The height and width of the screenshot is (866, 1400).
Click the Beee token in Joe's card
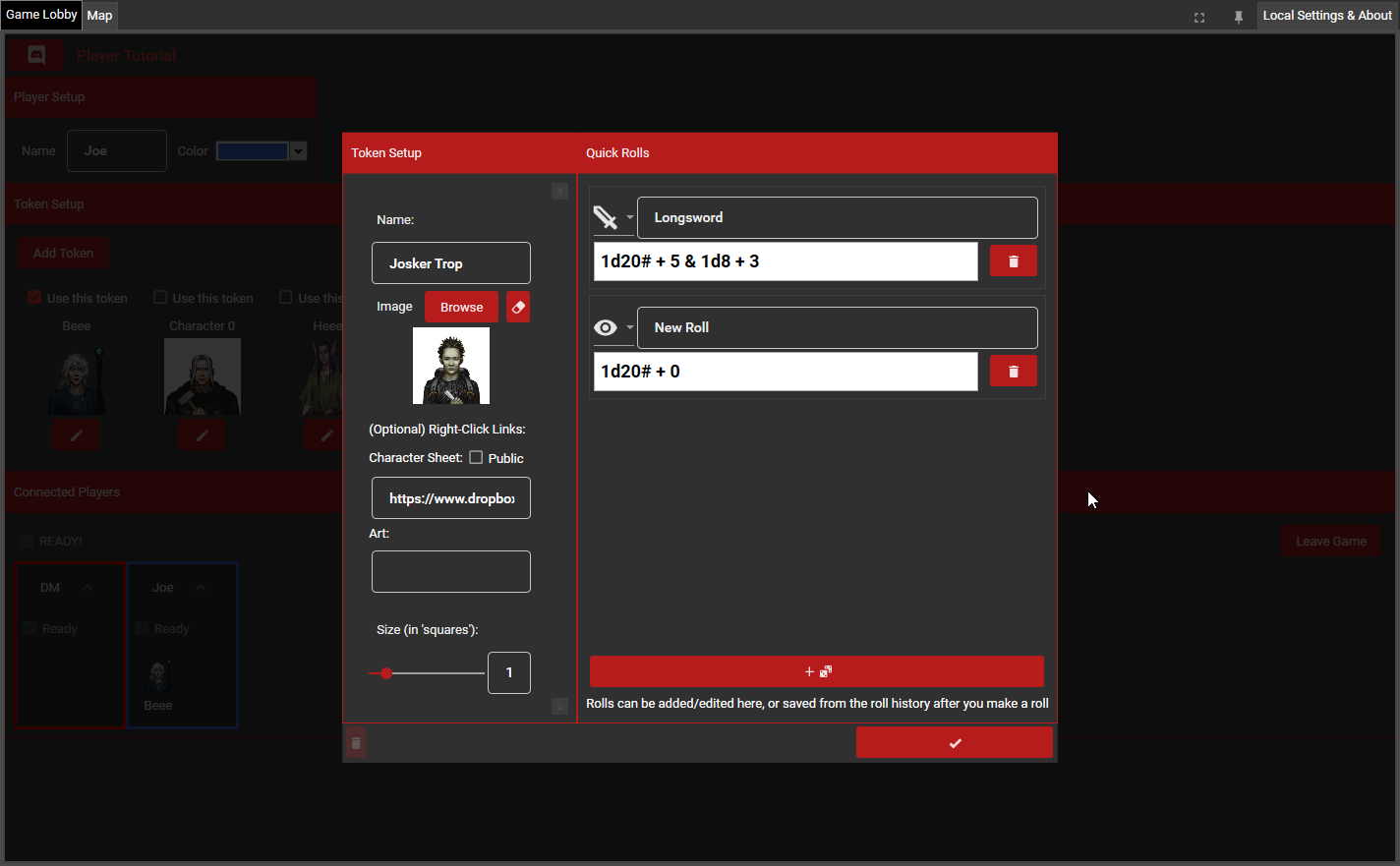158,676
